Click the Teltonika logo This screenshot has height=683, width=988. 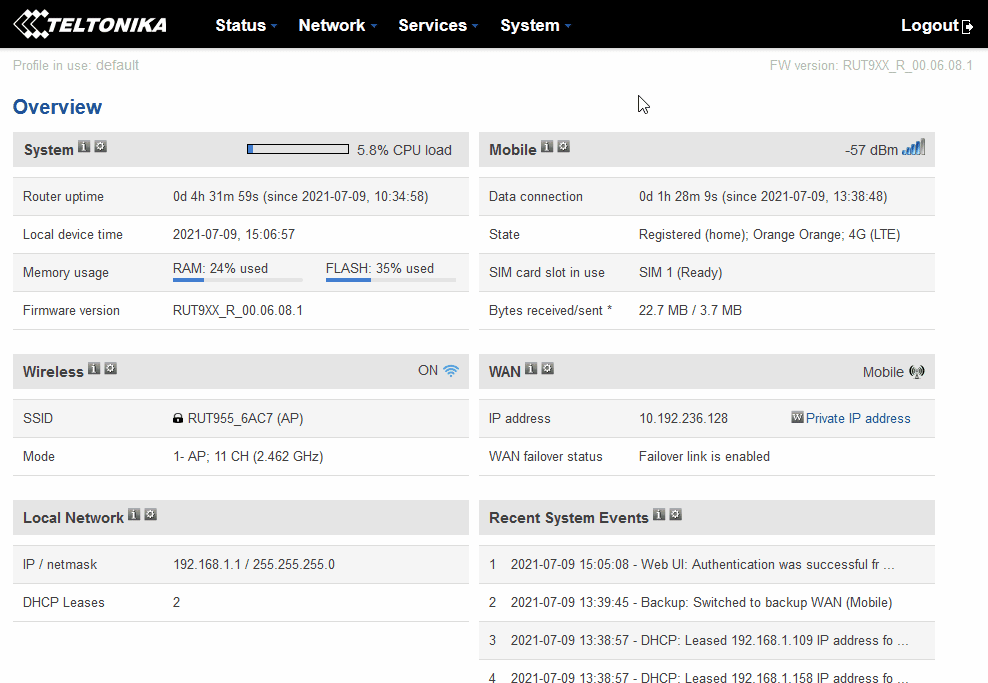(90, 24)
